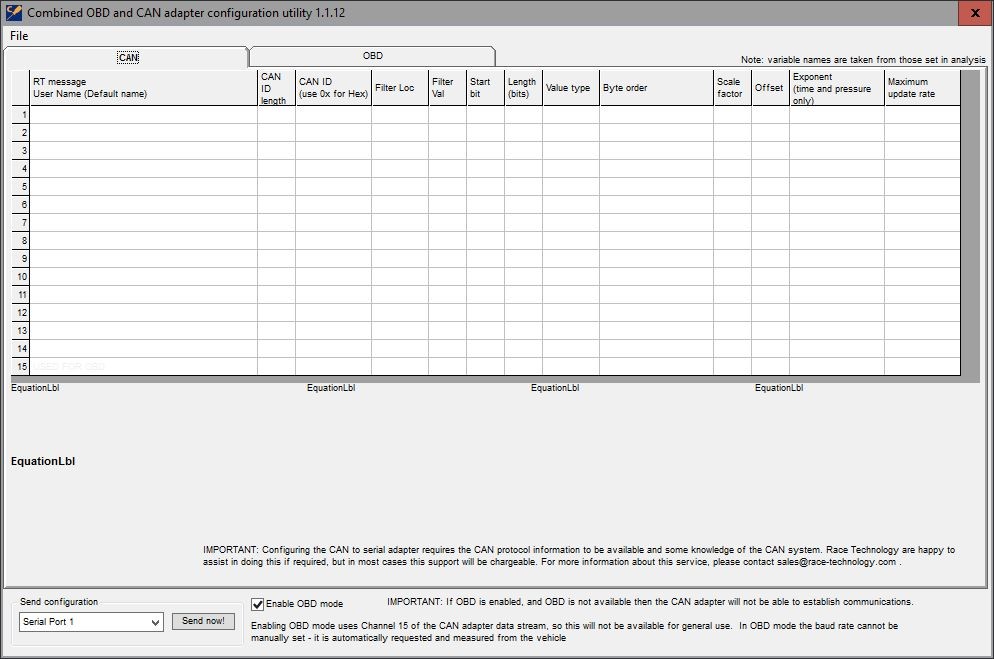Click the Scale factor column header
994x659 pixels.
click(732, 88)
